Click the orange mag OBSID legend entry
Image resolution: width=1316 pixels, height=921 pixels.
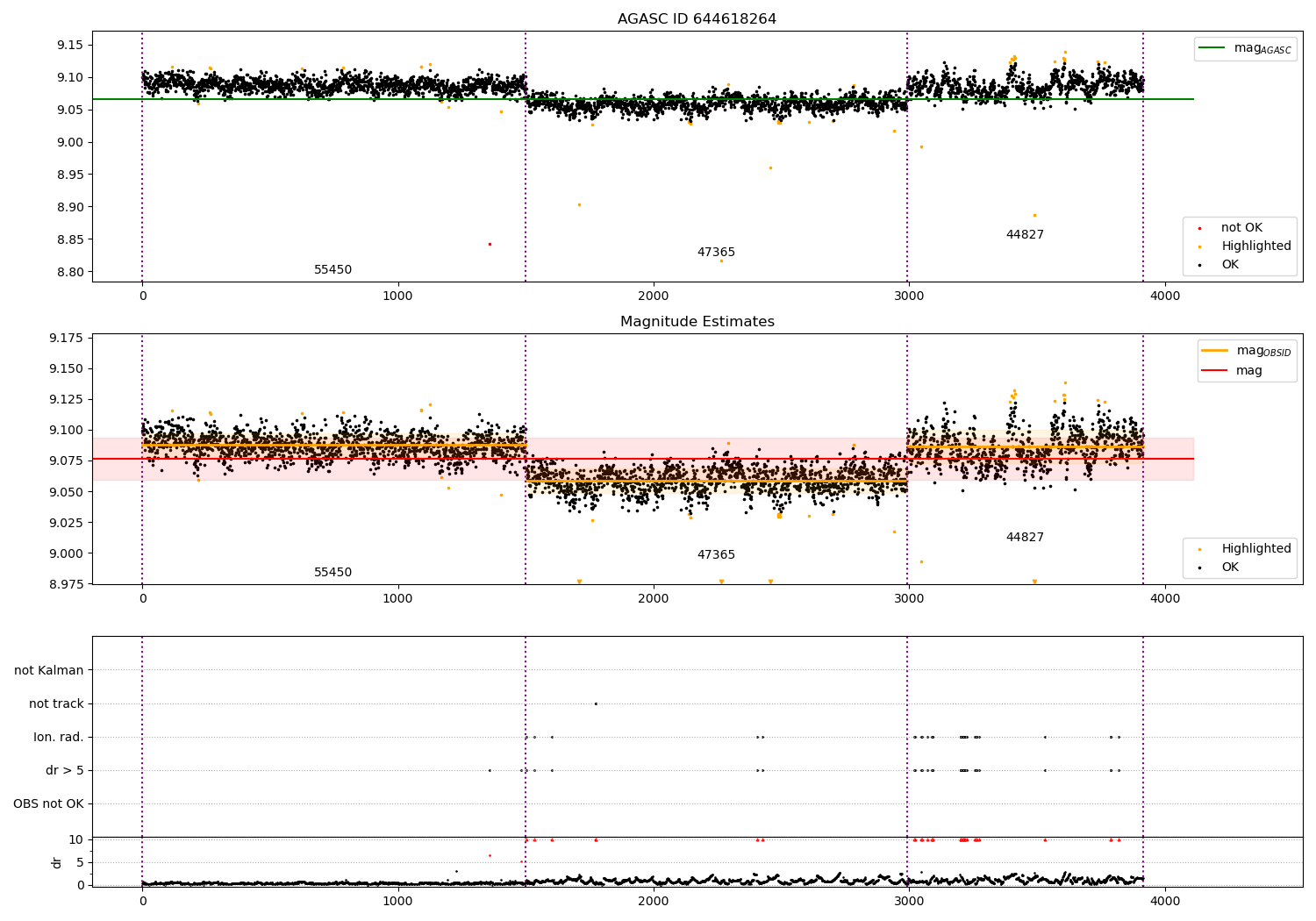[x=1247, y=351]
